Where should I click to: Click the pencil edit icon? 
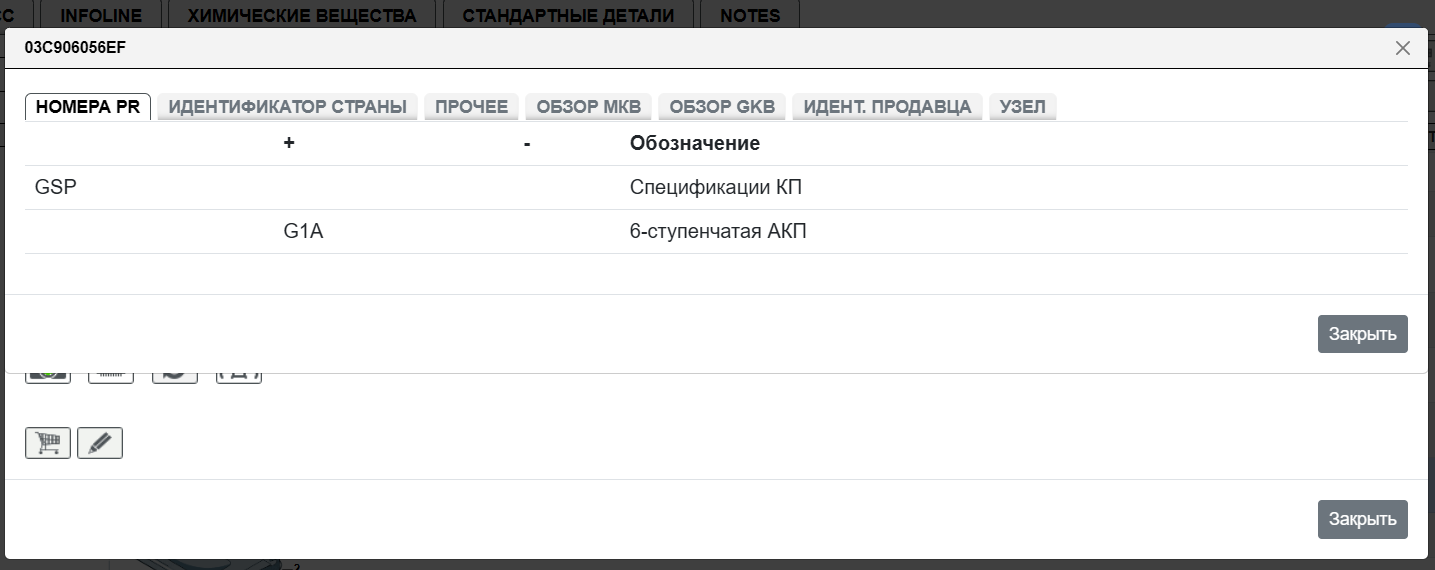tap(100, 443)
